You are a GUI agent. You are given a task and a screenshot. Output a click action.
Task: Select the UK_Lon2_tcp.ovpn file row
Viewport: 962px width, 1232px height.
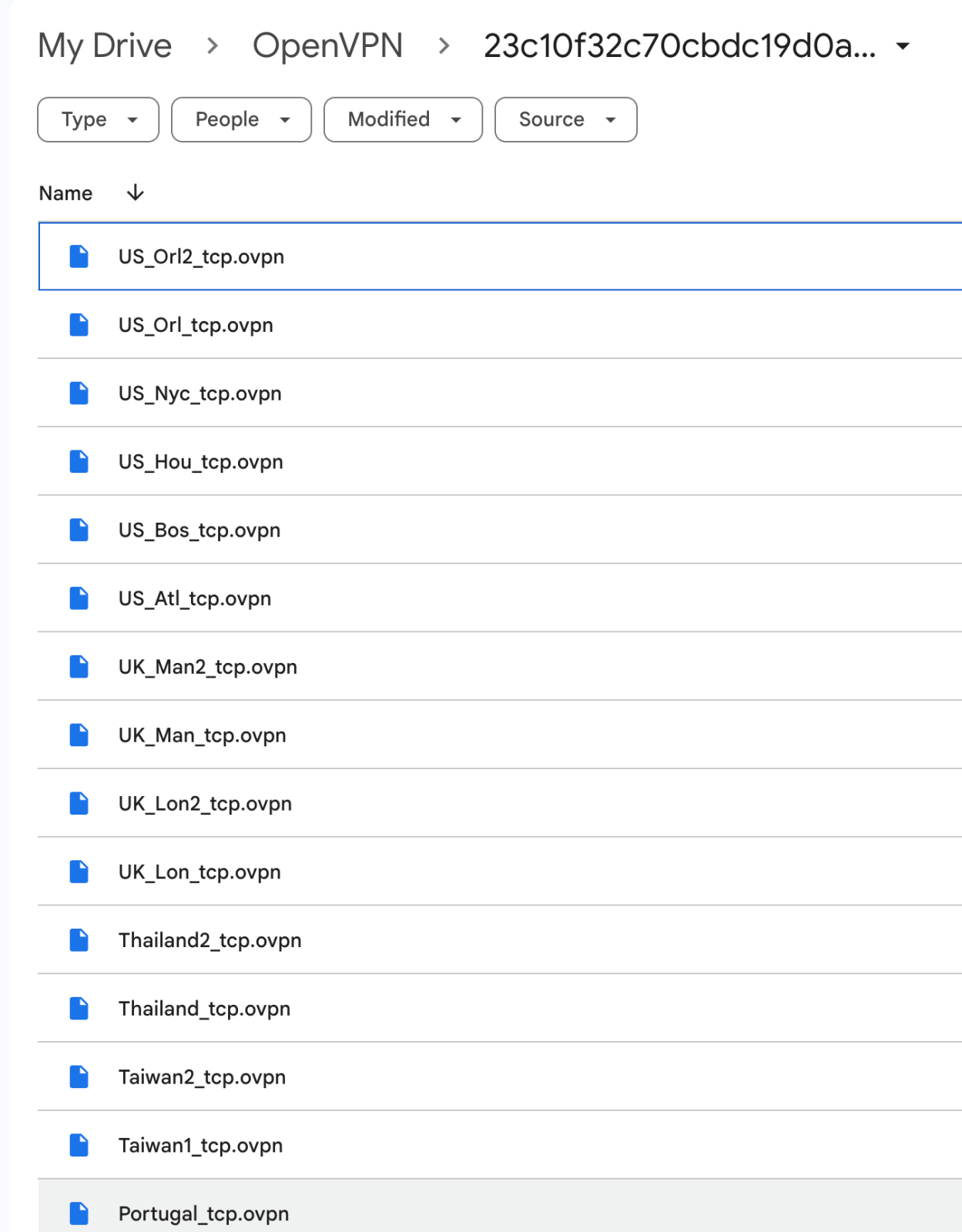500,804
